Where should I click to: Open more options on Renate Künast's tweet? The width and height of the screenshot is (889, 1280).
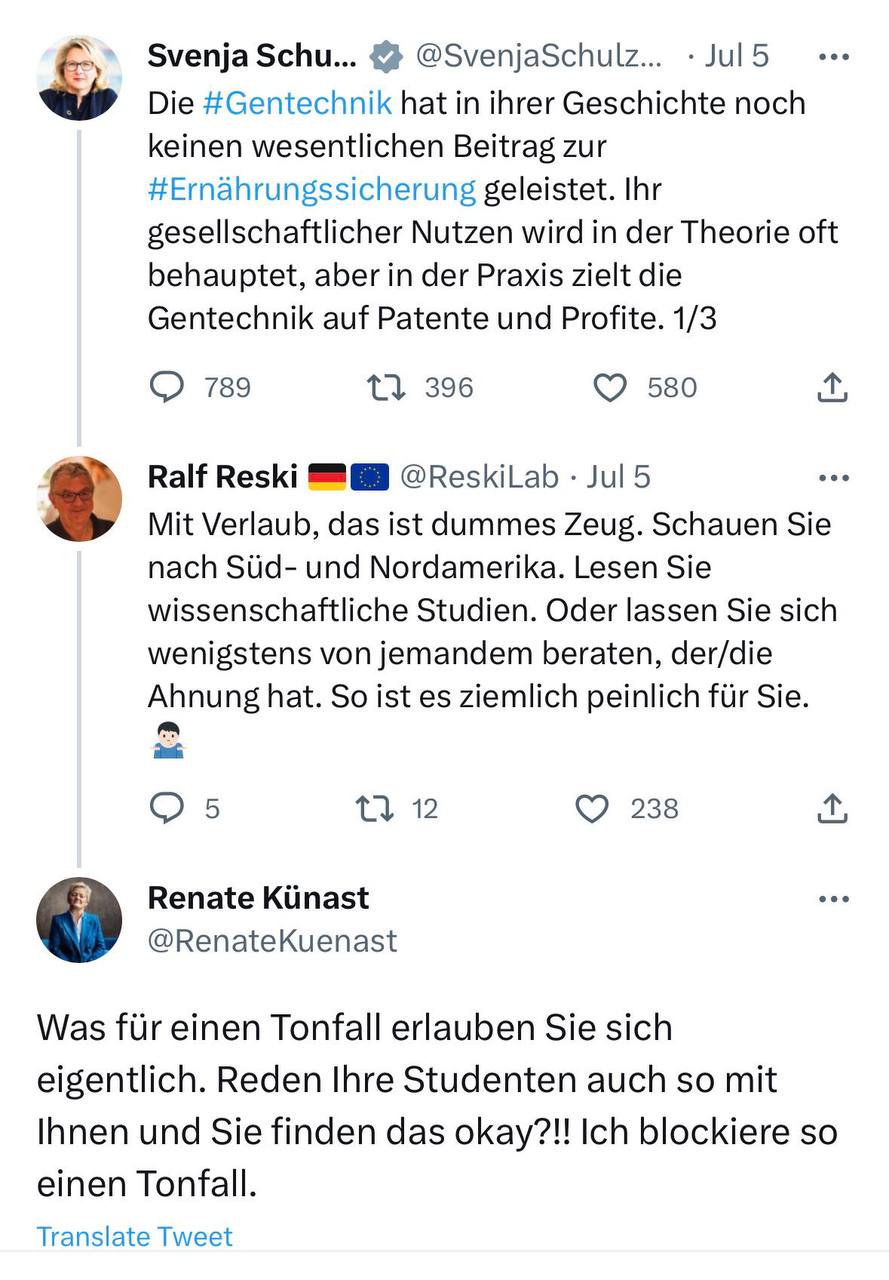click(833, 899)
